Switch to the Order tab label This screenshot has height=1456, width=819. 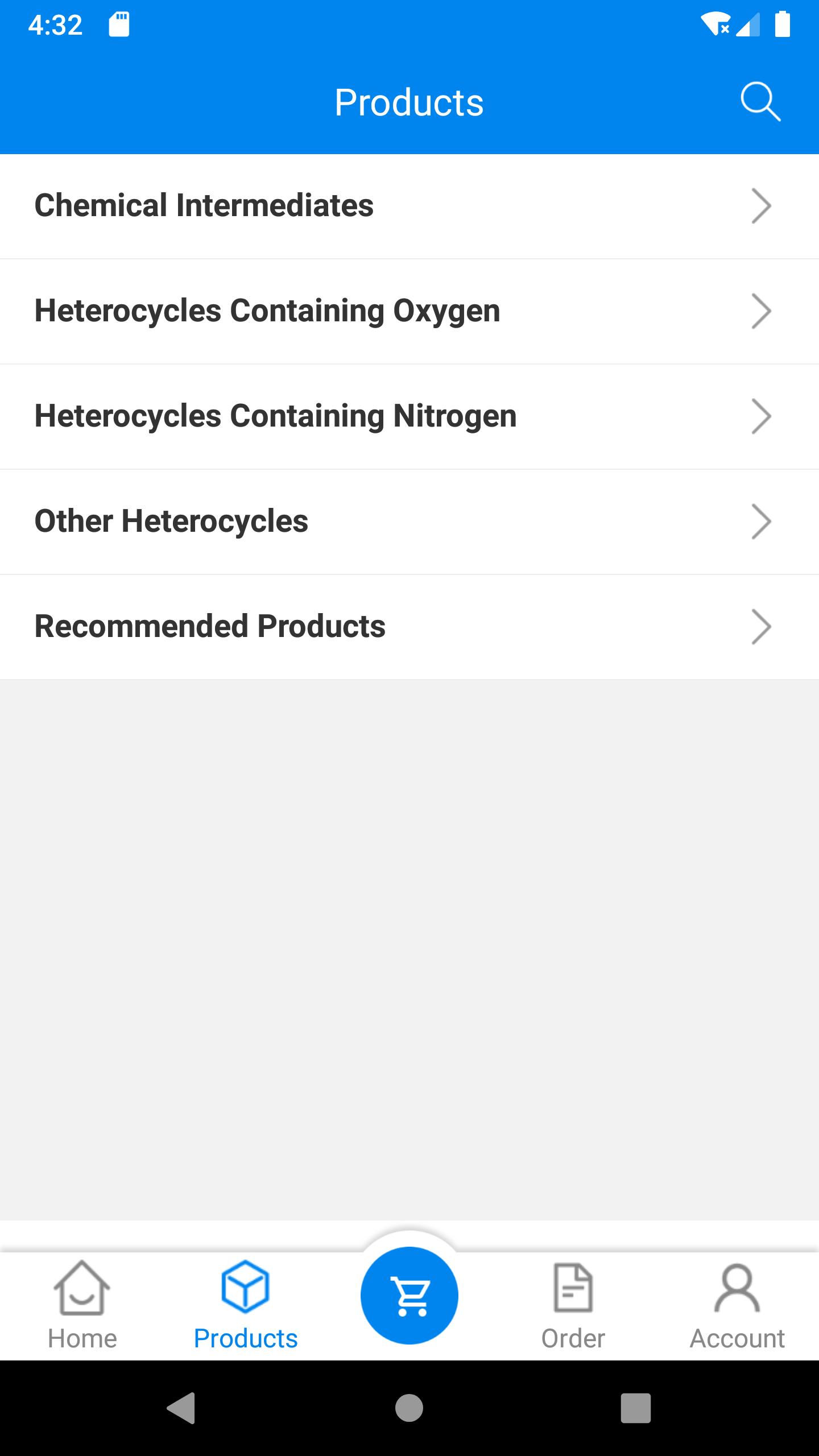click(573, 1339)
